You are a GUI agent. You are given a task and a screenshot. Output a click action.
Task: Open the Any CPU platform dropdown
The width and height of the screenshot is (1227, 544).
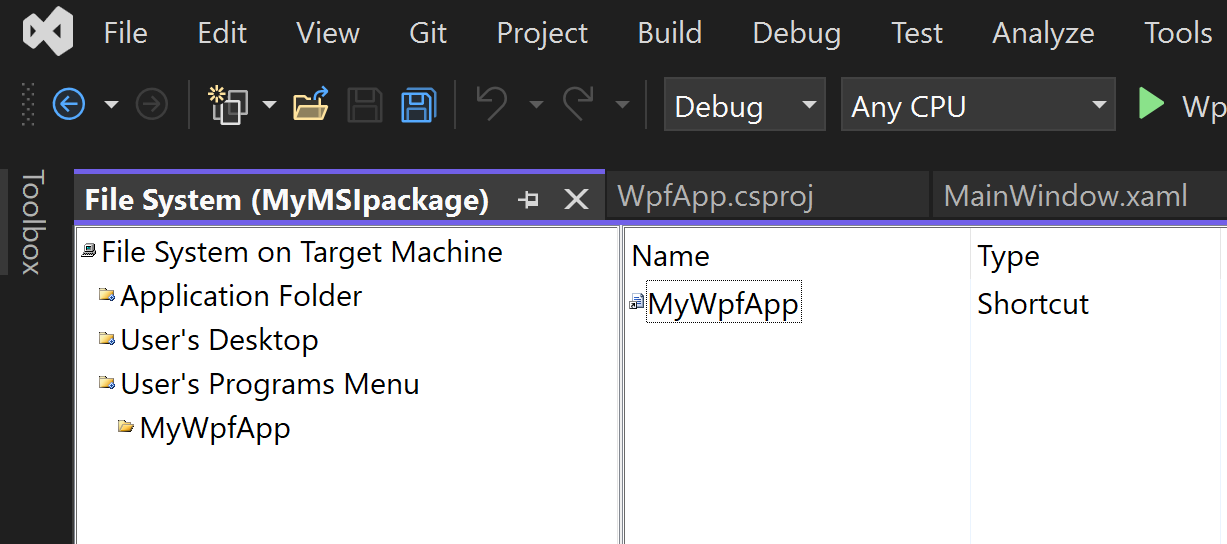[x=978, y=104]
